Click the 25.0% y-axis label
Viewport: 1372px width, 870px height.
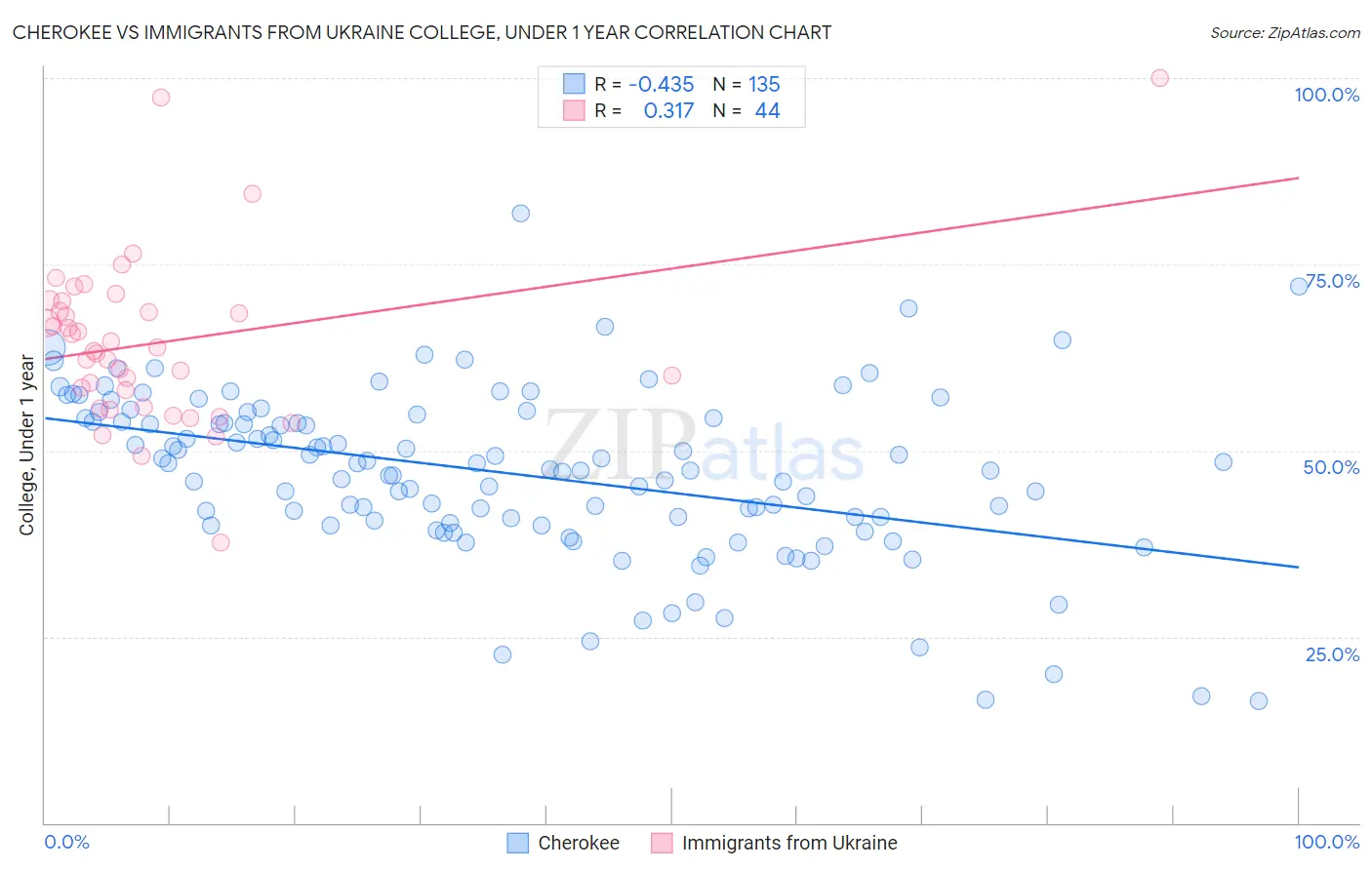coord(1333,653)
